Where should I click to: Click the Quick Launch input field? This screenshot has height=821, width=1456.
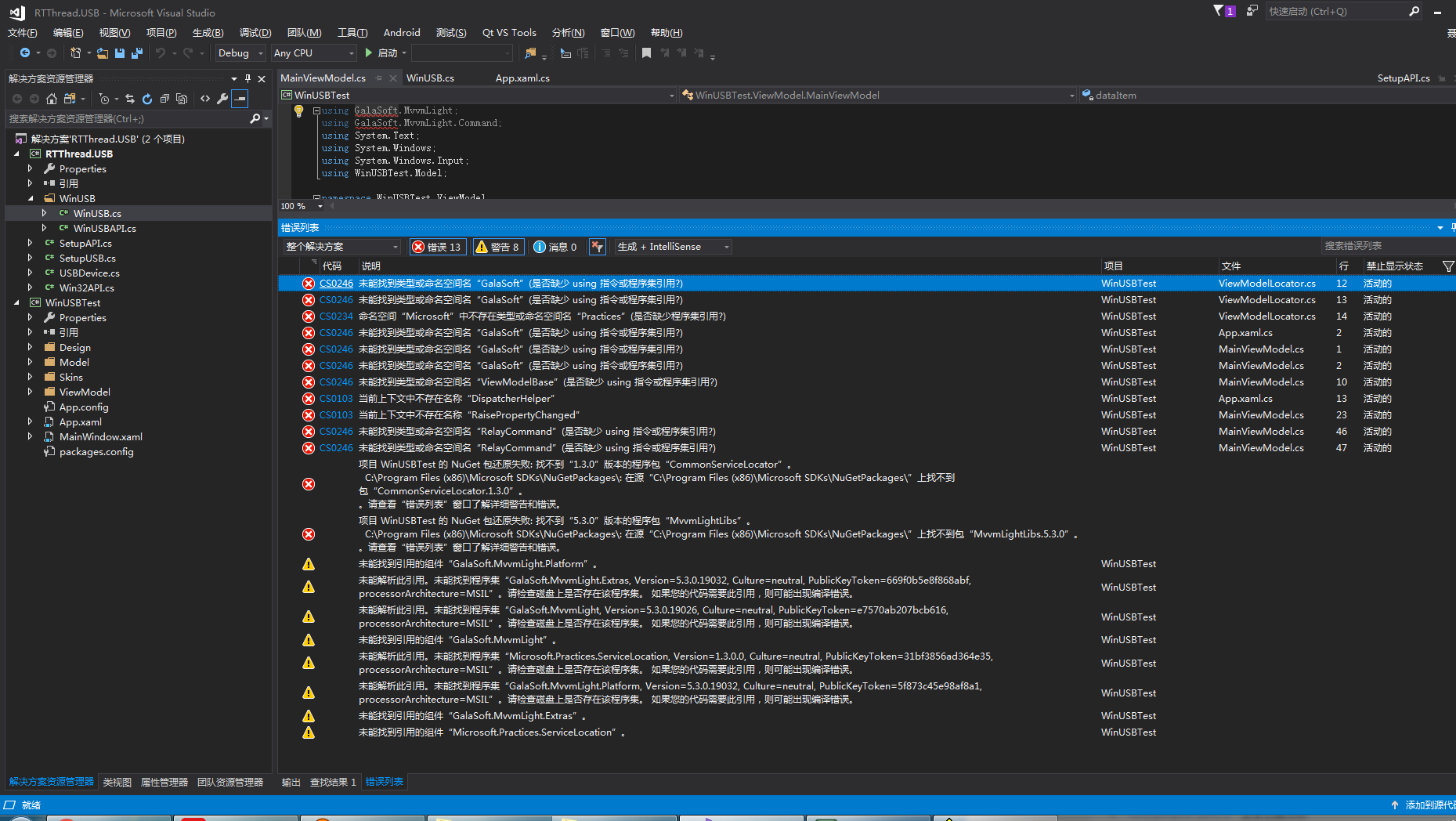click(x=1335, y=11)
